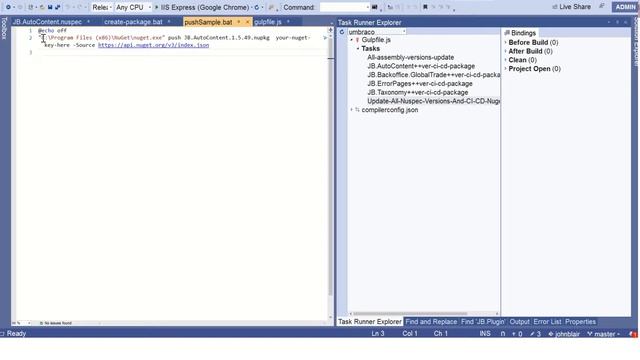Image resolution: width=640 pixels, height=360 pixels.
Task: Click the No issues found indicator
Action: click(56, 323)
